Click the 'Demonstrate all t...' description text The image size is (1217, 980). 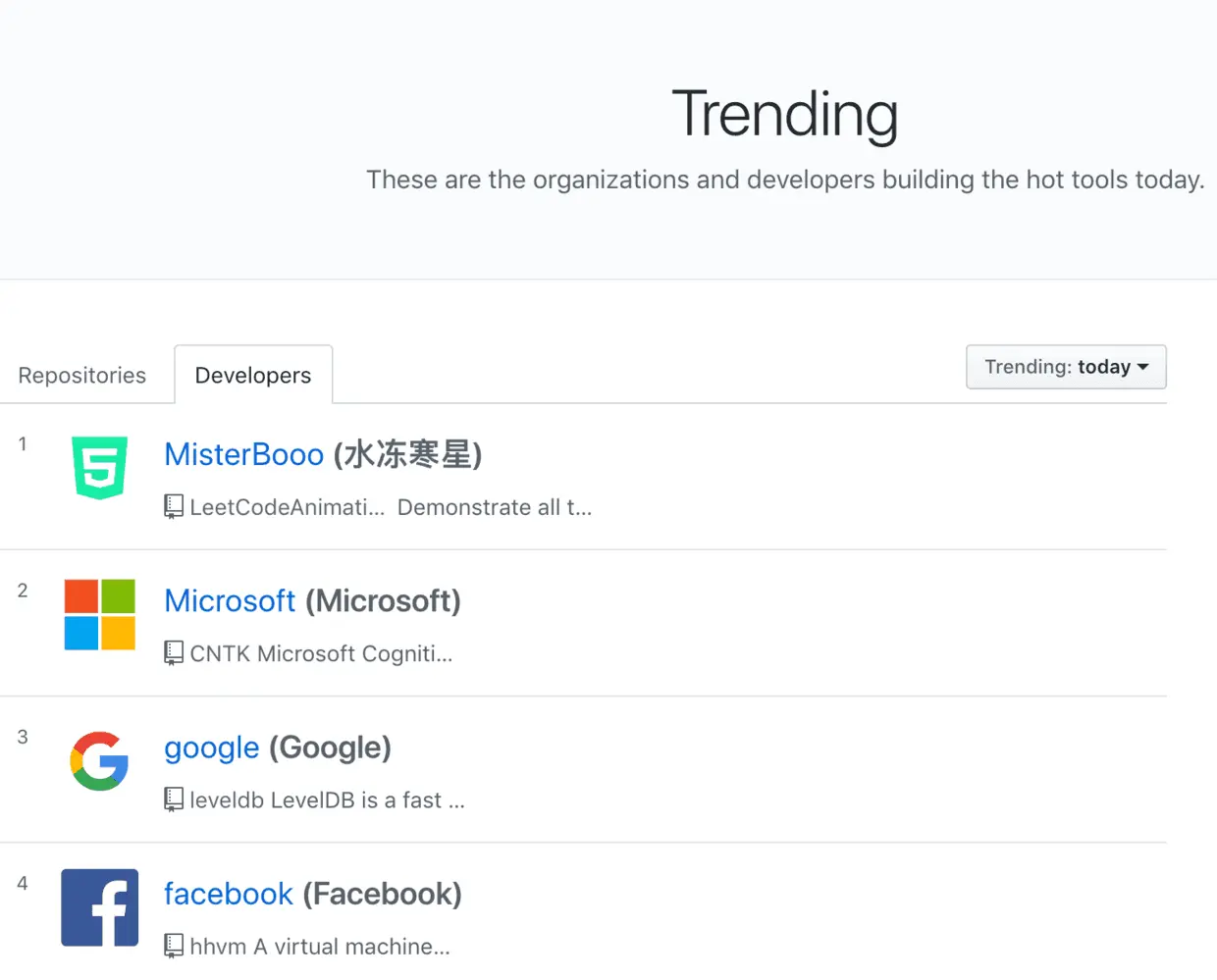(x=495, y=507)
